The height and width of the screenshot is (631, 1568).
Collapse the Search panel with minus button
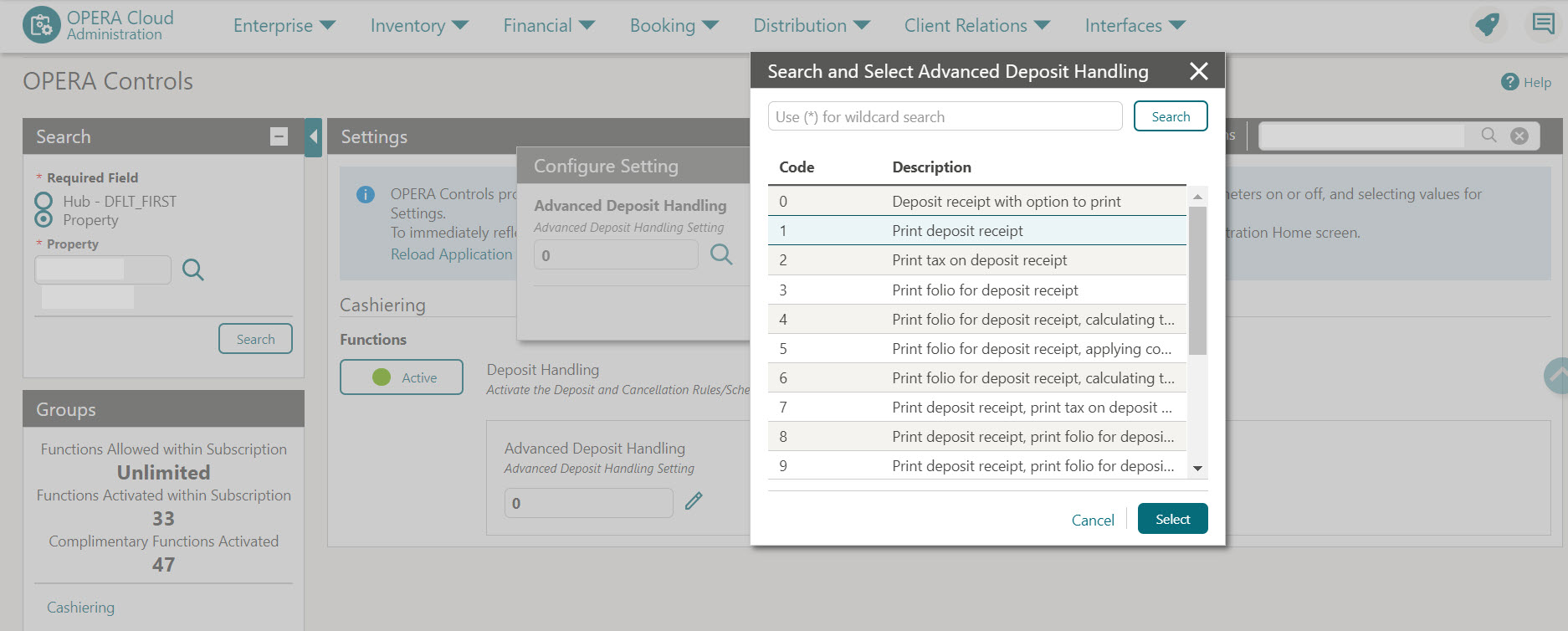[279, 136]
